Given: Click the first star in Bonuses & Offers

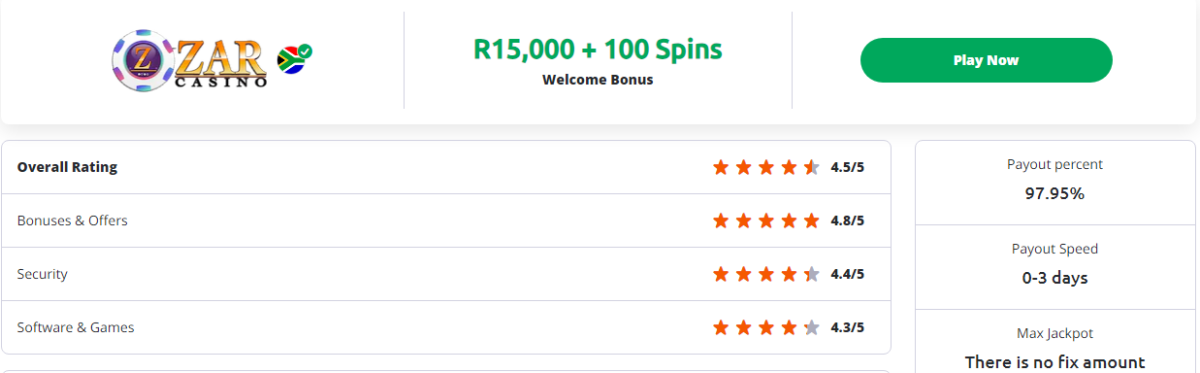Looking at the screenshot, I should [x=721, y=220].
